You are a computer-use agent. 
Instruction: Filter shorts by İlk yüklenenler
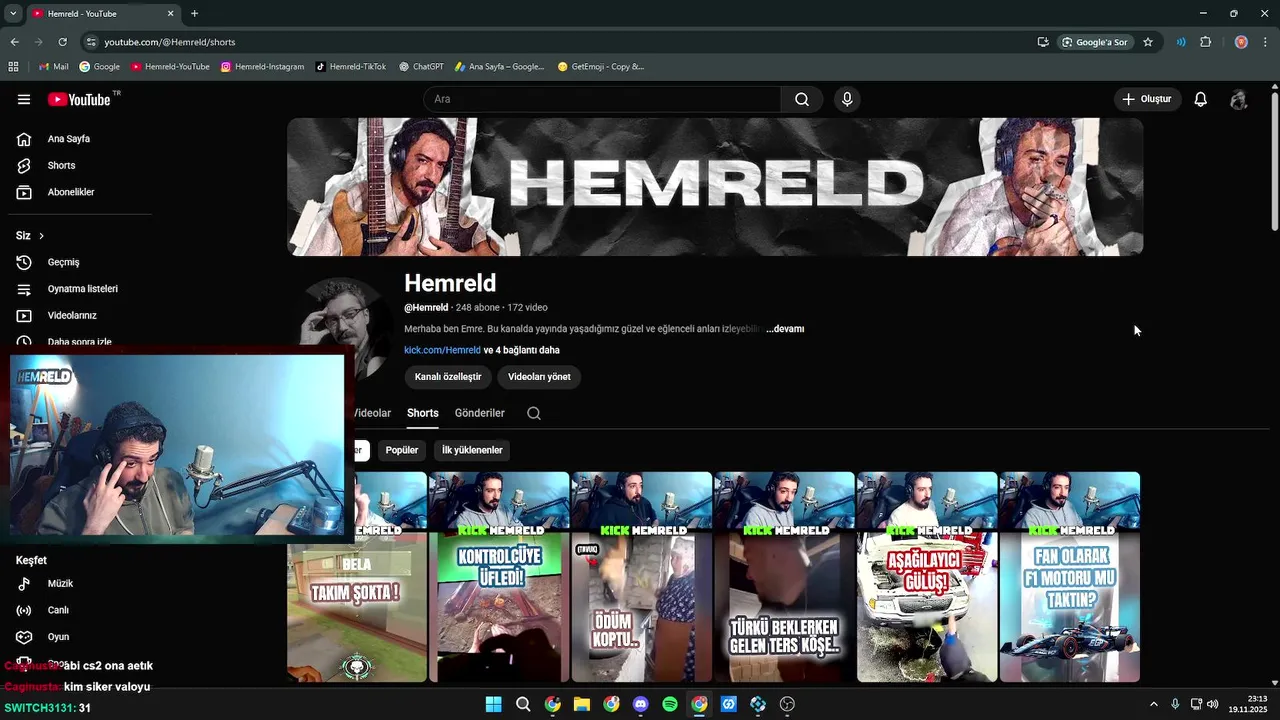pyautogui.click(x=472, y=450)
